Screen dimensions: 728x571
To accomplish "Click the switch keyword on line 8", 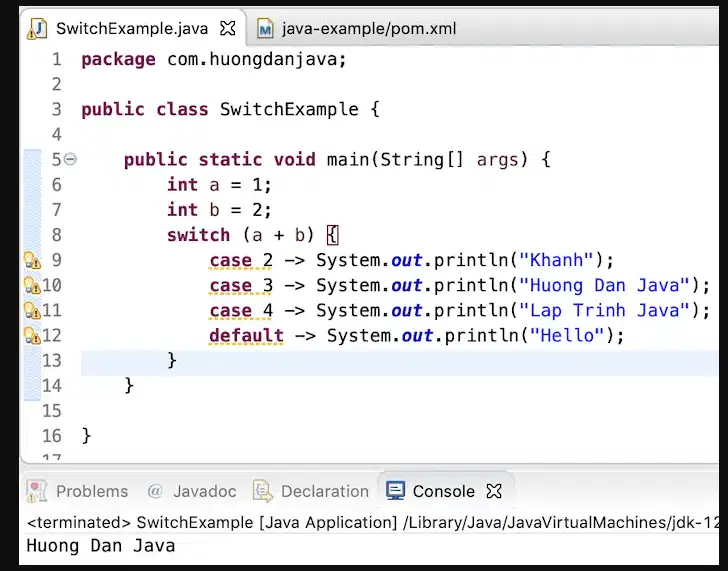I will tap(198, 235).
